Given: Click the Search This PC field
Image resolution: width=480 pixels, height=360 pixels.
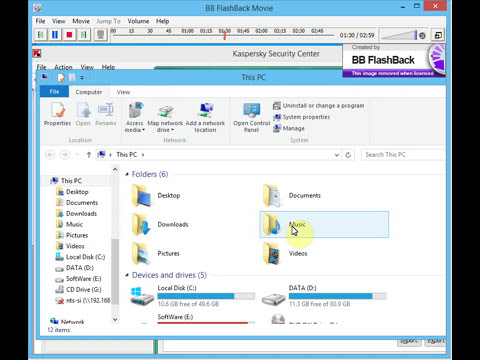Looking at the screenshot, I should 403,155.
